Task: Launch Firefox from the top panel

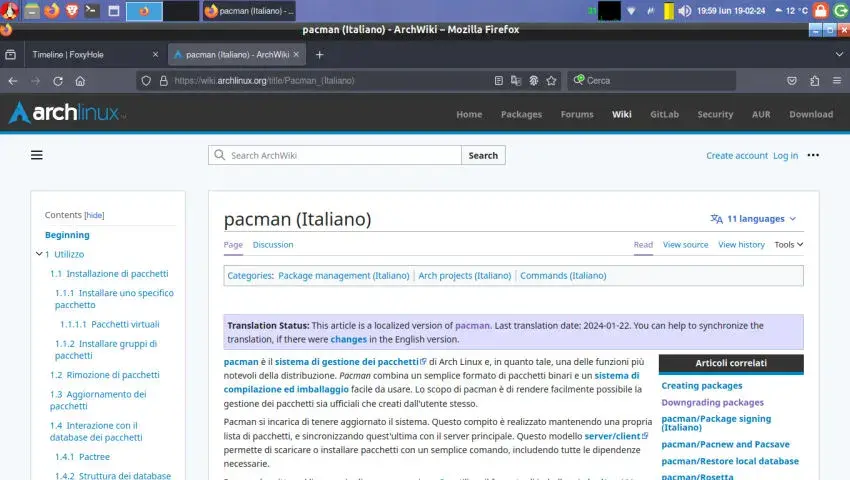Action: pos(52,10)
